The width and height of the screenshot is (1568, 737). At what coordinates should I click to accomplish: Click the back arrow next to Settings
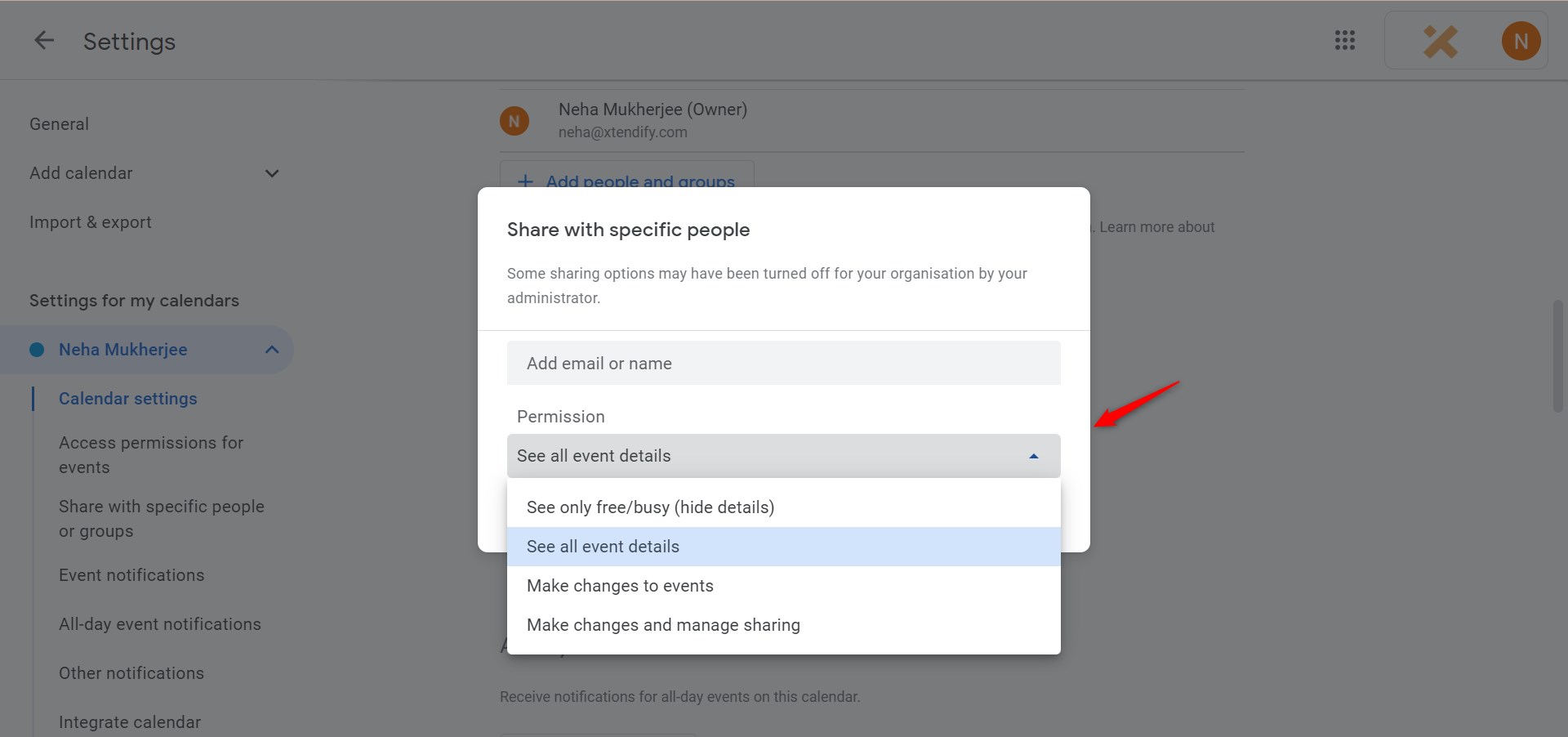click(x=43, y=40)
